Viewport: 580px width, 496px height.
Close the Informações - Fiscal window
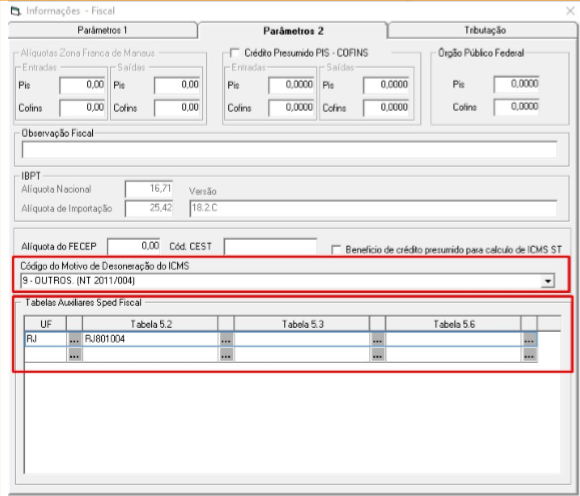[570, 11]
